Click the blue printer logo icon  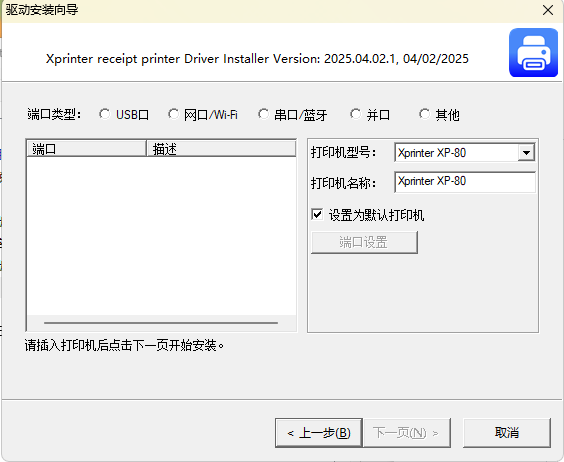533,53
